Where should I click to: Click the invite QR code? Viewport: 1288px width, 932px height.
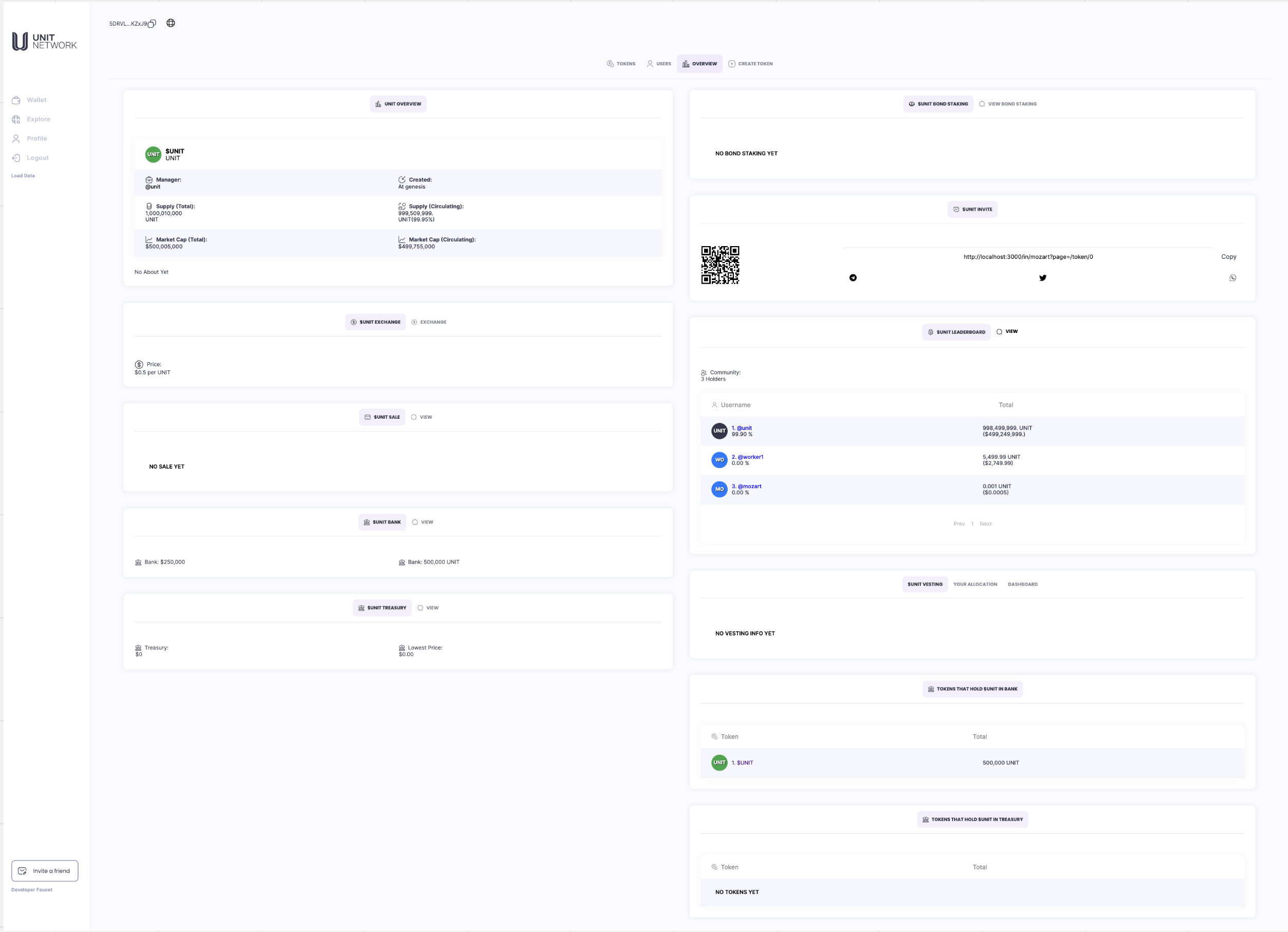pyautogui.click(x=719, y=265)
